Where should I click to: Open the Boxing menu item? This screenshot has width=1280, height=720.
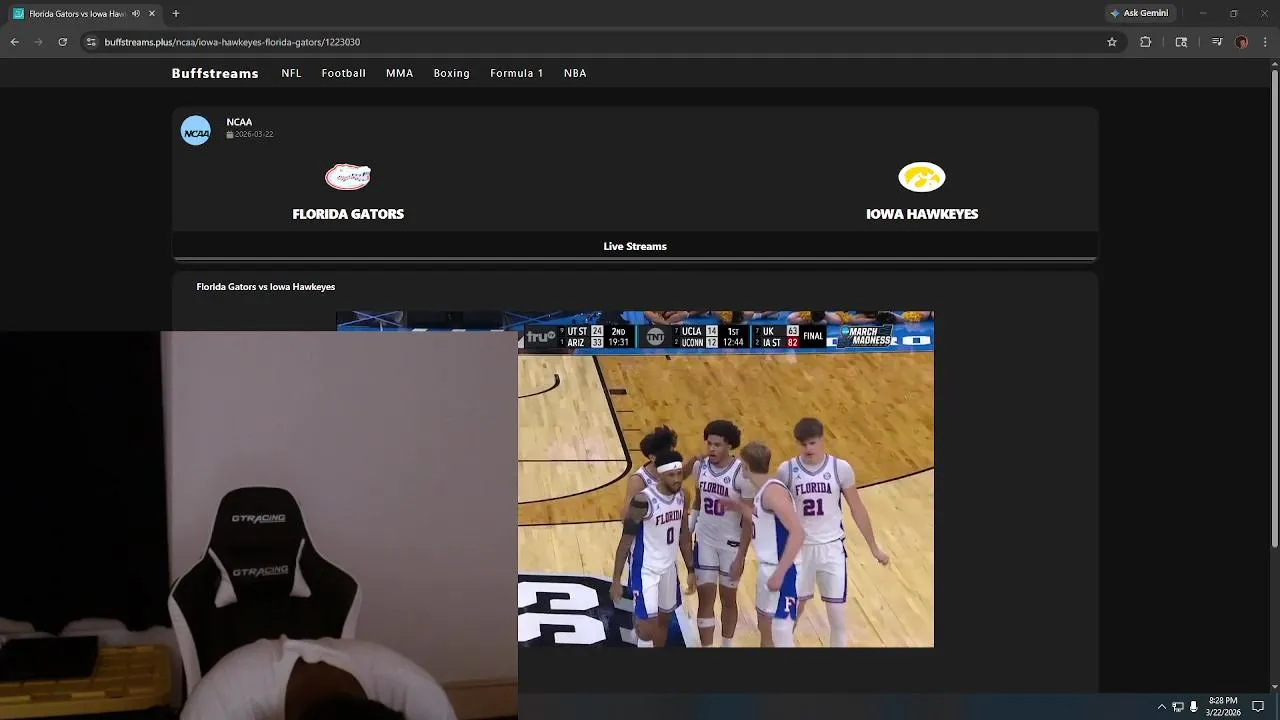tap(451, 73)
